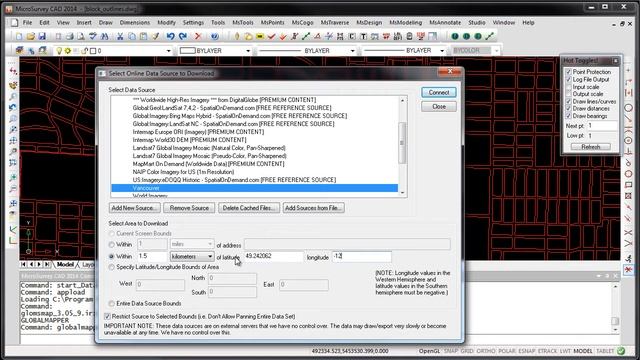The width and height of the screenshot is (640, 360).
Task: Click the layer sun freeze icon
Action: coord(67,51)
